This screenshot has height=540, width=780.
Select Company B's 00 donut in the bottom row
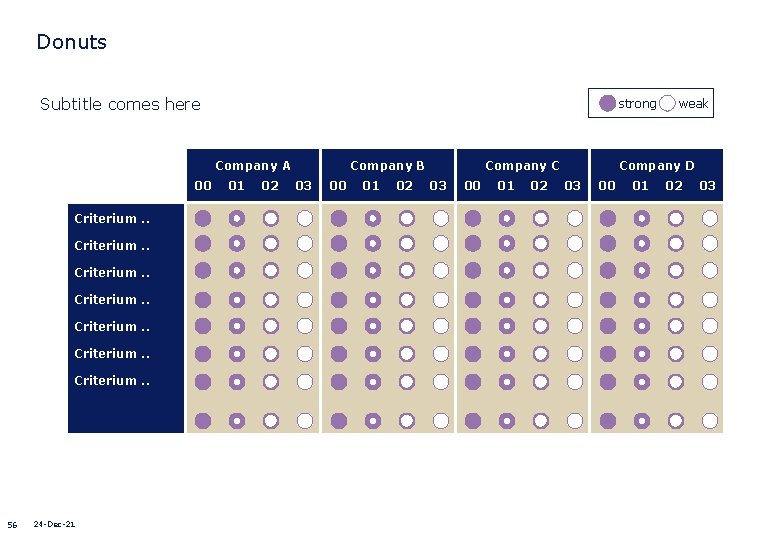339,421
